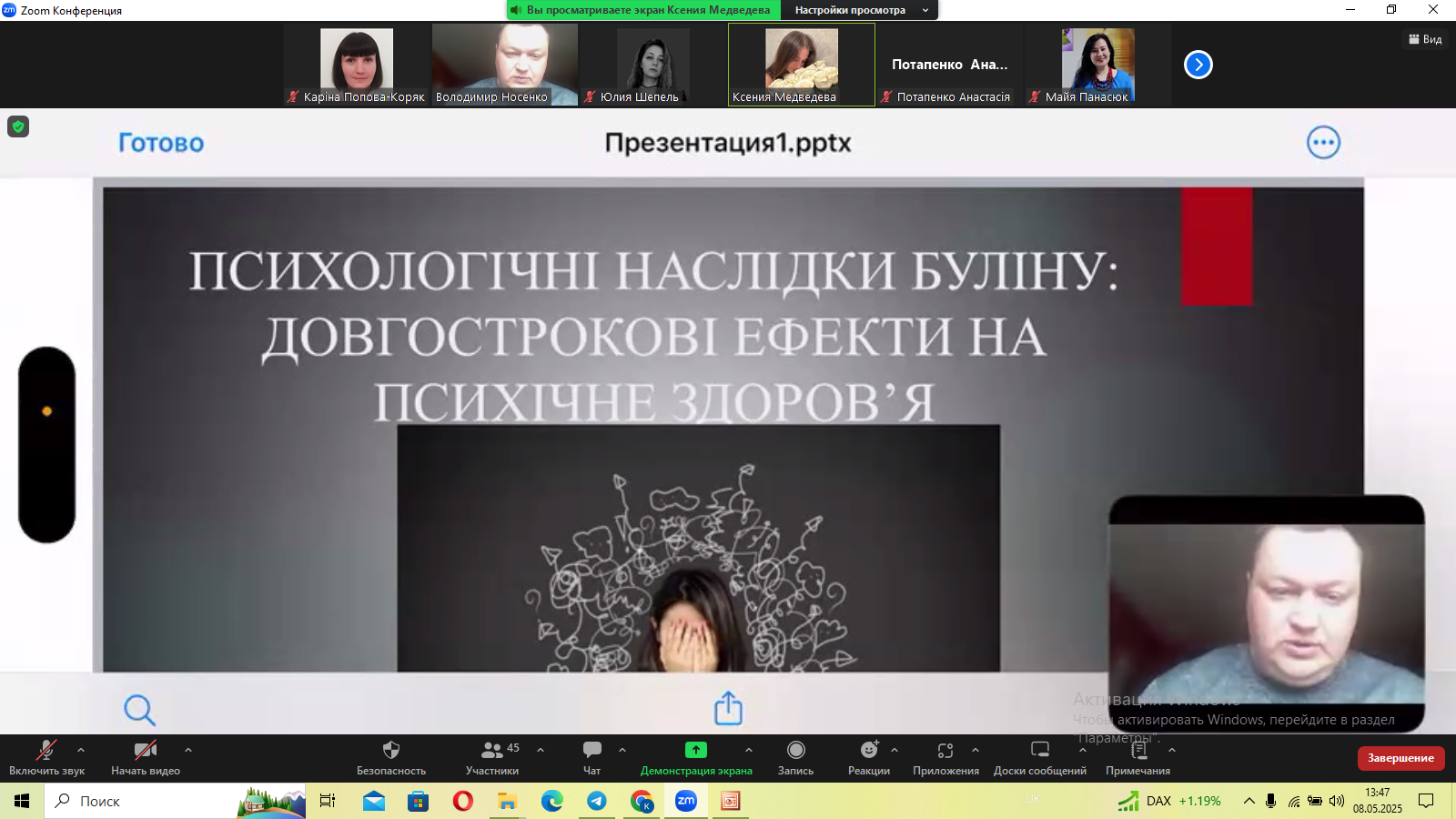Start camera with Начать видео
1456x819 pixels.
pos(146,757)
